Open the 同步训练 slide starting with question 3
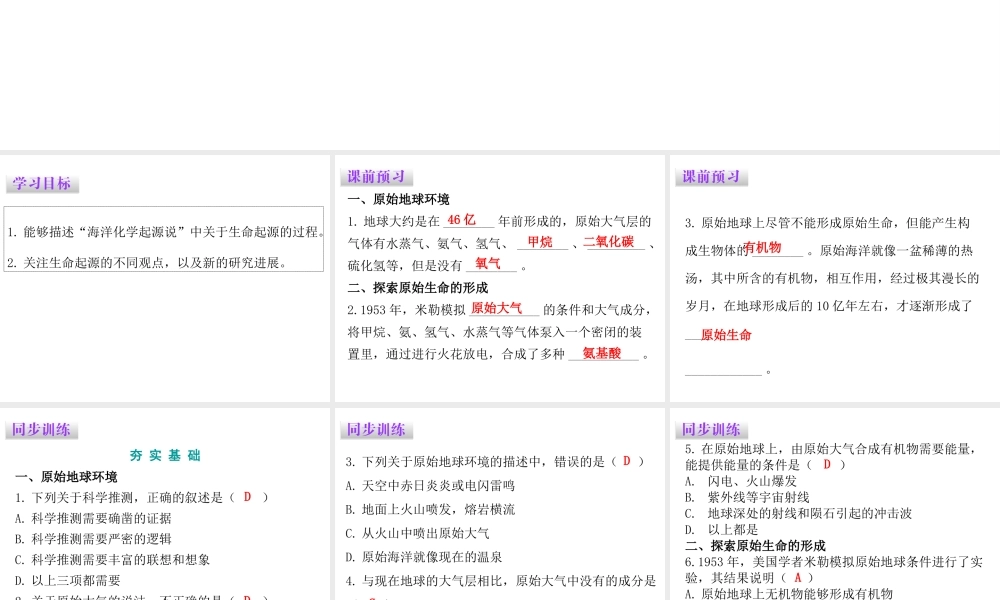The height and width of the screenshot is (600, 1000). tap(499, 504)
